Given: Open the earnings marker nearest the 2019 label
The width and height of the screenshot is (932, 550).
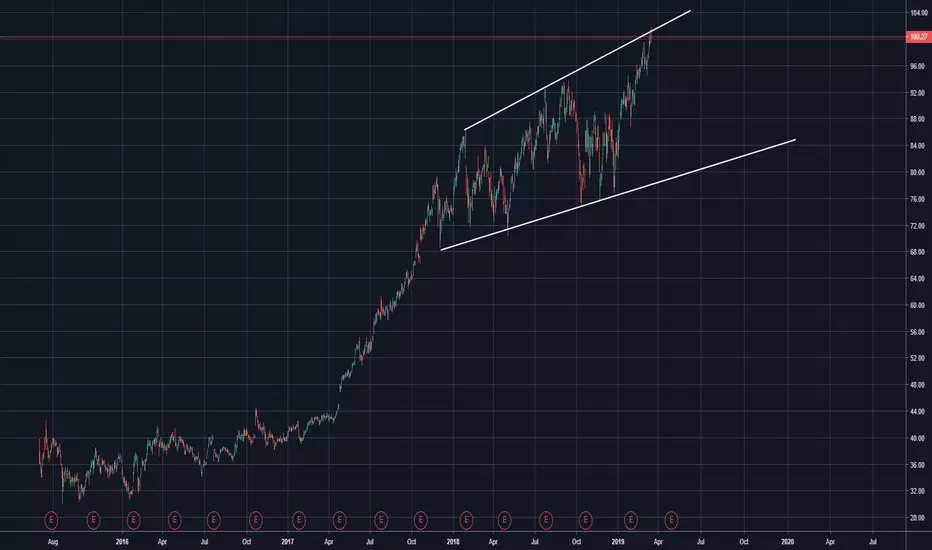Looking at the screenshot, I should [631, 520].
